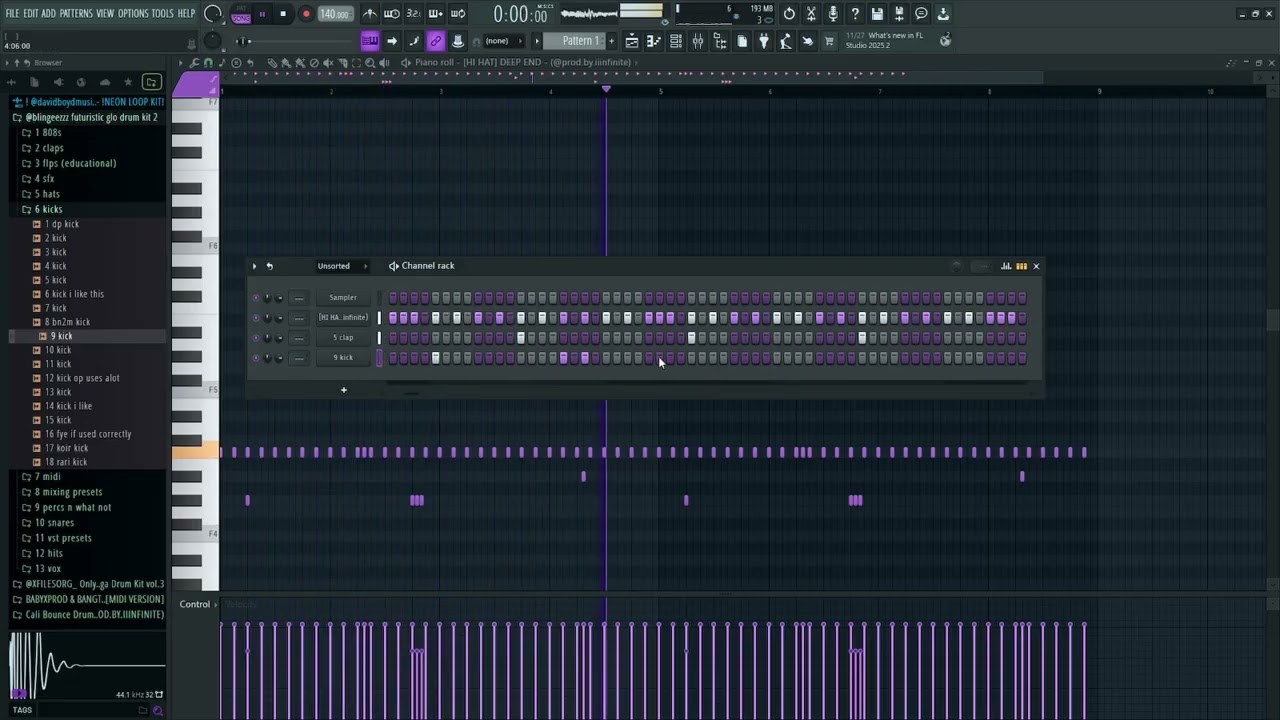Image resolution: width=1280 pixels, height=720 pixels.
Task: Open the Piano roll view icon
Action: click(x=654, y=41)
